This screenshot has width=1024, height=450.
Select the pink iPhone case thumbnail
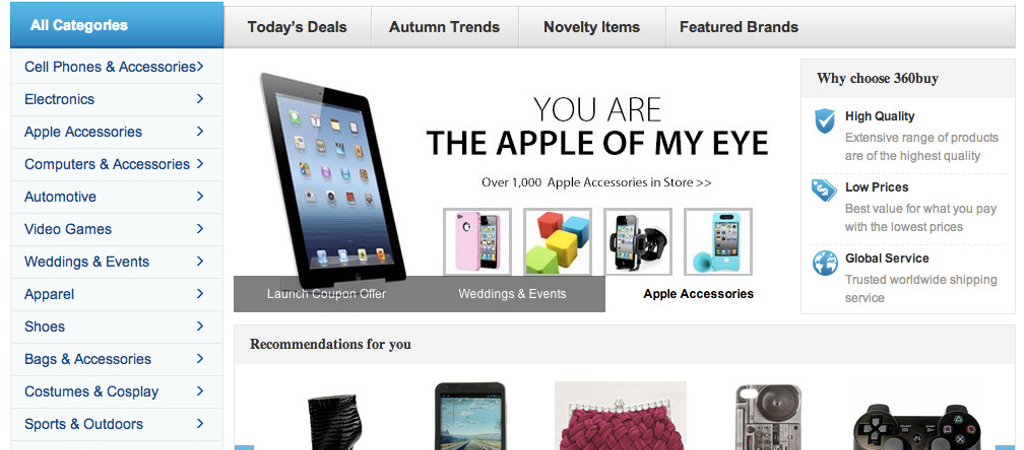pyautogui.click(x=477, y=242)
